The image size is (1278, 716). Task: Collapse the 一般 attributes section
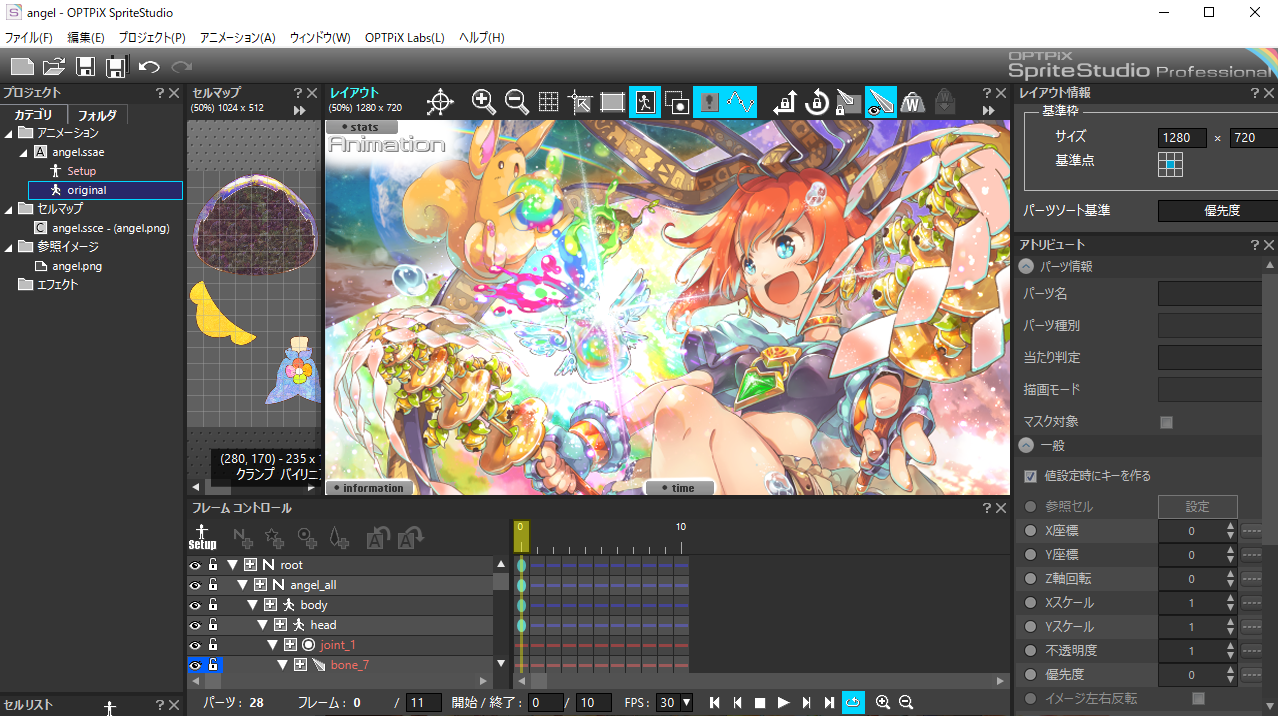[x=1027, y=445]
